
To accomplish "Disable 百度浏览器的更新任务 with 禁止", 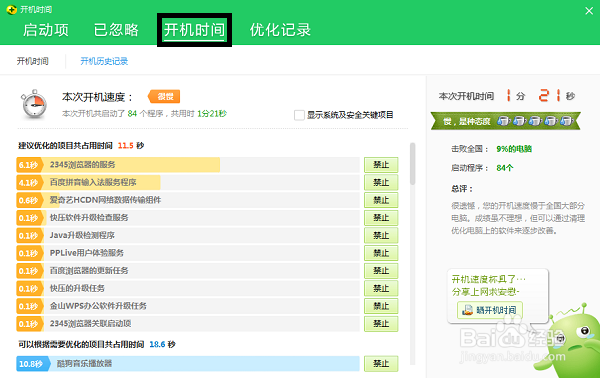I will [381, 270].
